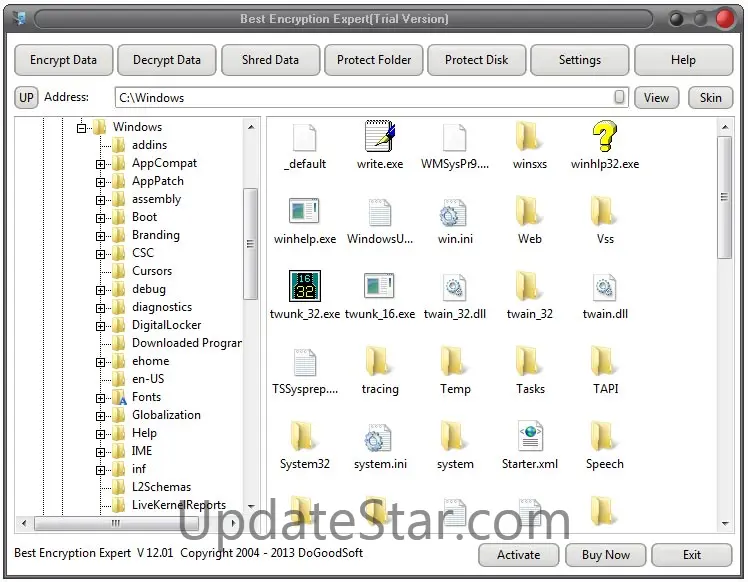Select the Tasks folder icon
Viewport: 748px width, 582px height.
(529, 361)
